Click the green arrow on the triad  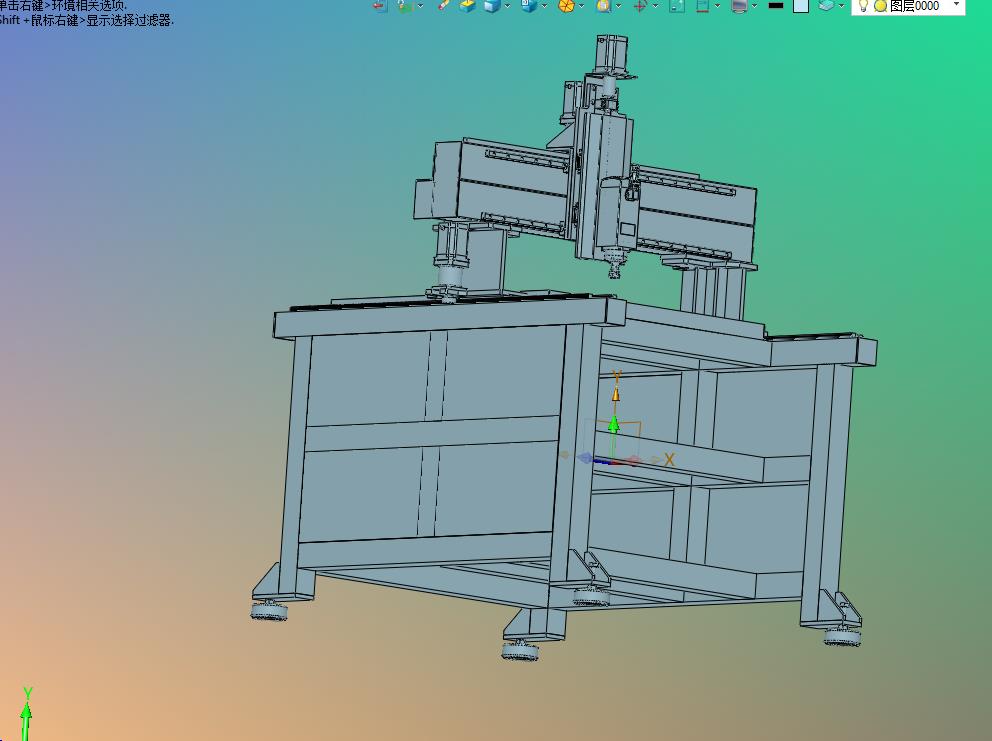pyautogui.click(x=614, y=424)
